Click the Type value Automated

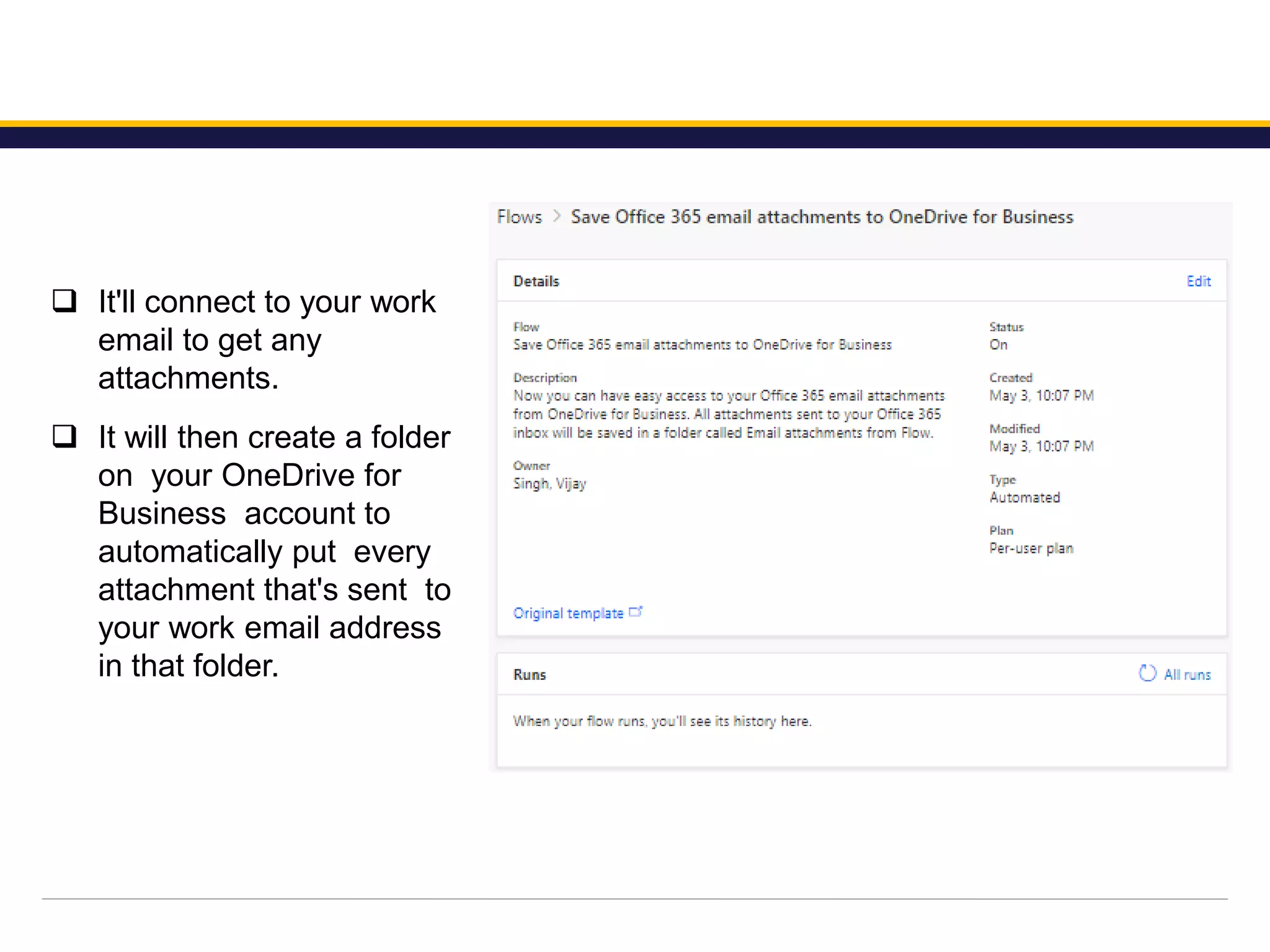pos(1024,497)
